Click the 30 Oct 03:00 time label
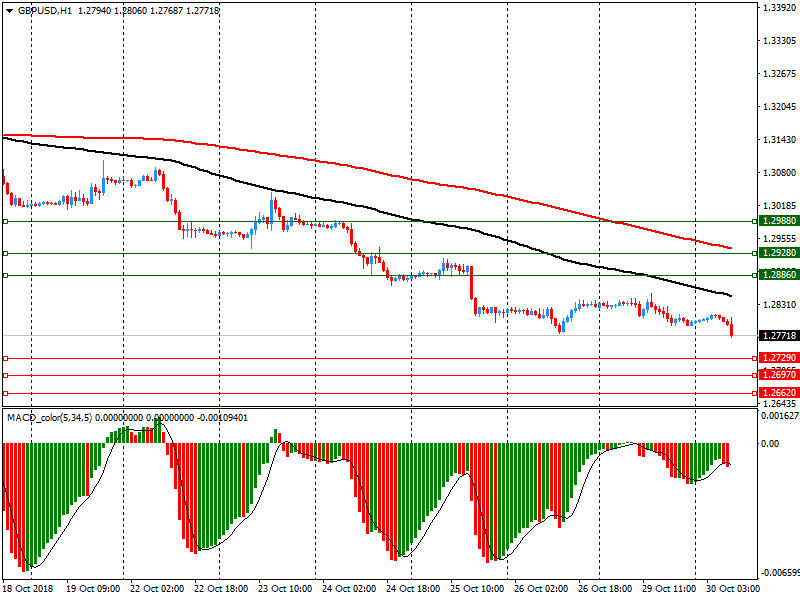The width and height of the screenshot is (800, 600). click(x=732, y=590)
